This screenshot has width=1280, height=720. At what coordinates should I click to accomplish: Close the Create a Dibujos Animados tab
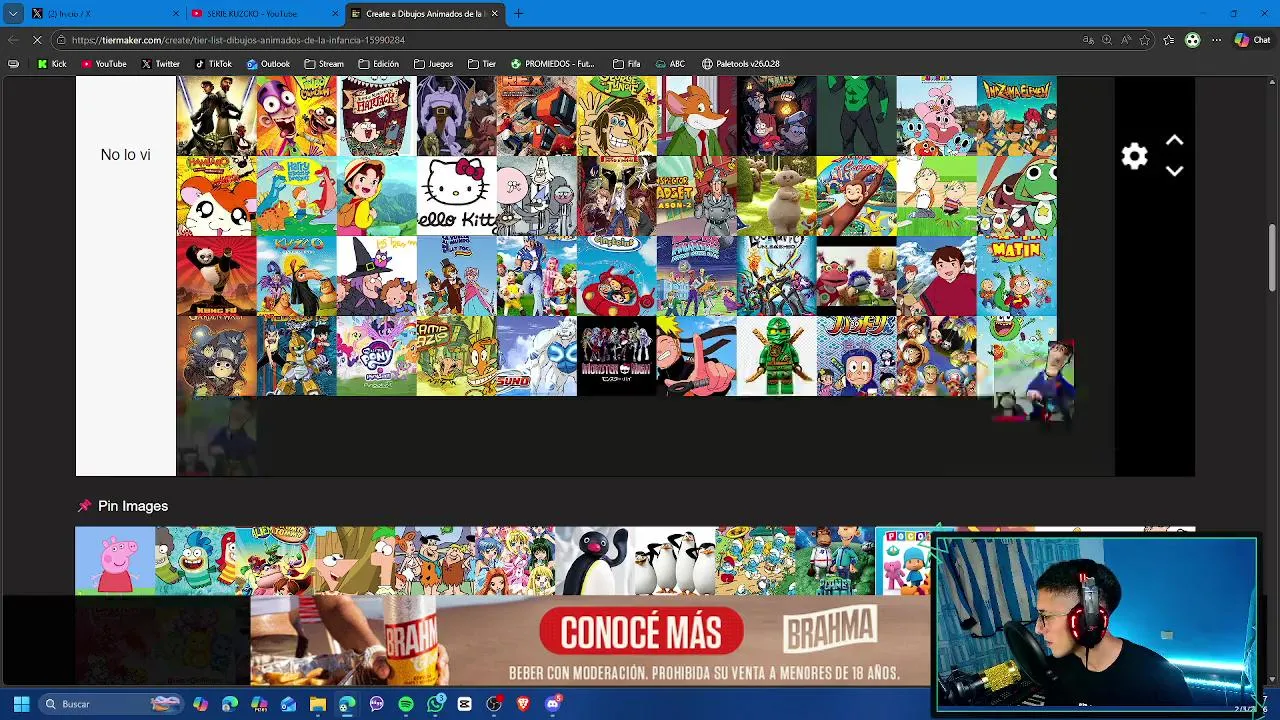pos(494,14)
